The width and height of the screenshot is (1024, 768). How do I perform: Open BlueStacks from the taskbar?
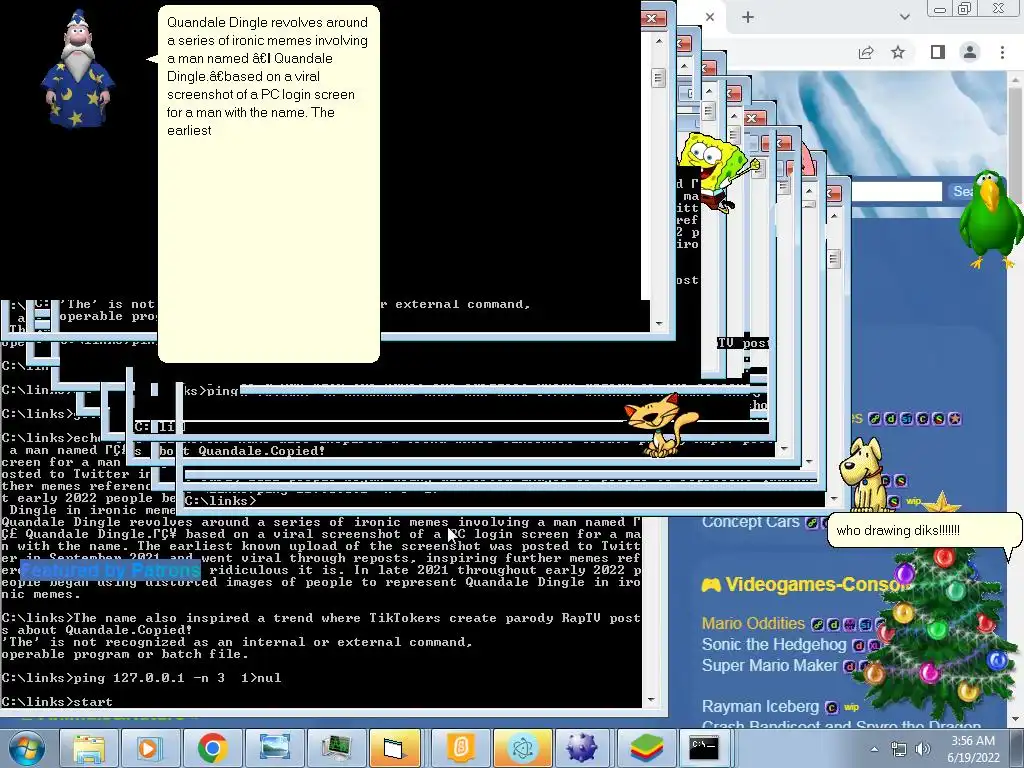647,748
